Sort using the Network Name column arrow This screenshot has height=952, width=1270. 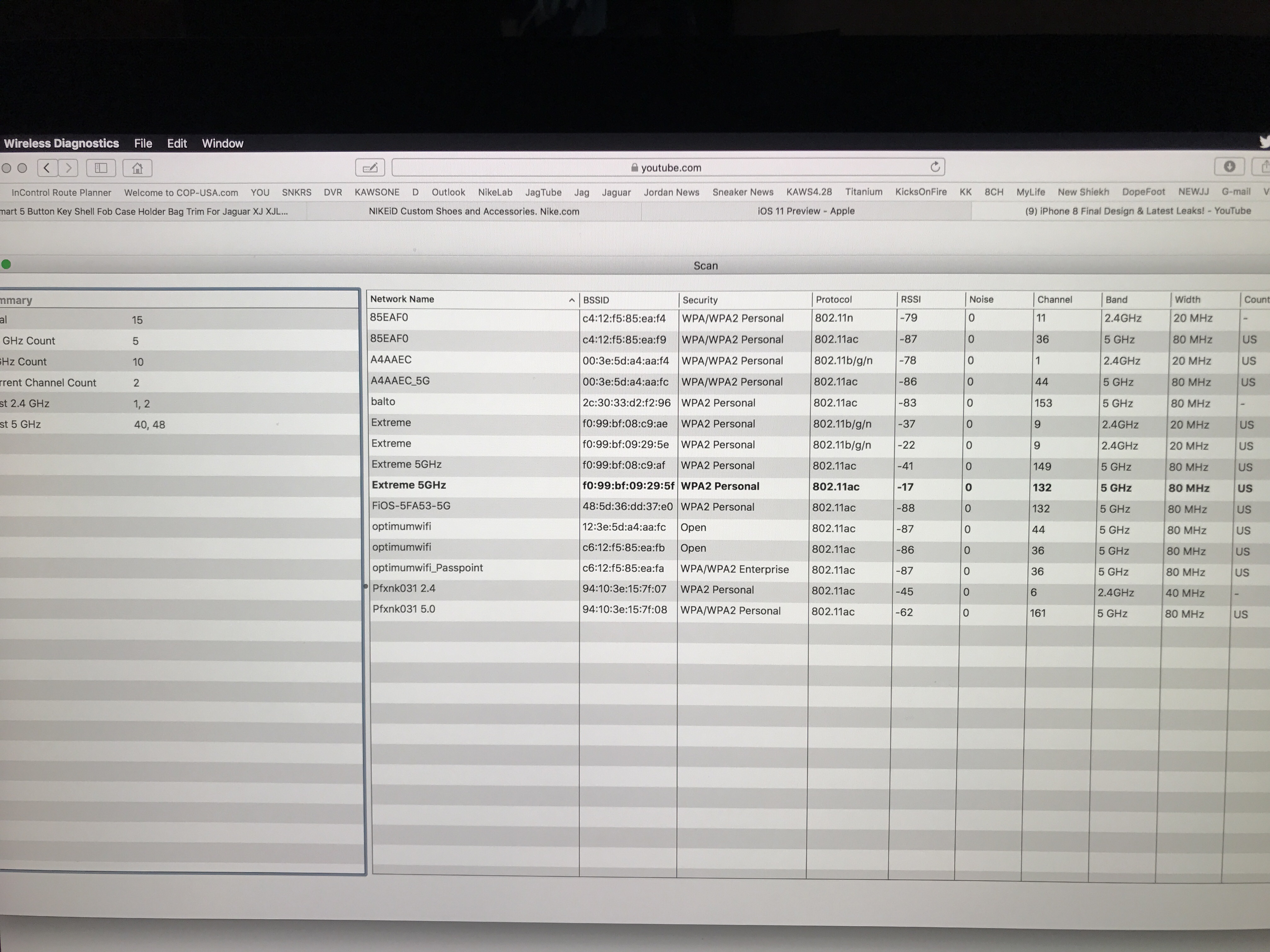571,300
